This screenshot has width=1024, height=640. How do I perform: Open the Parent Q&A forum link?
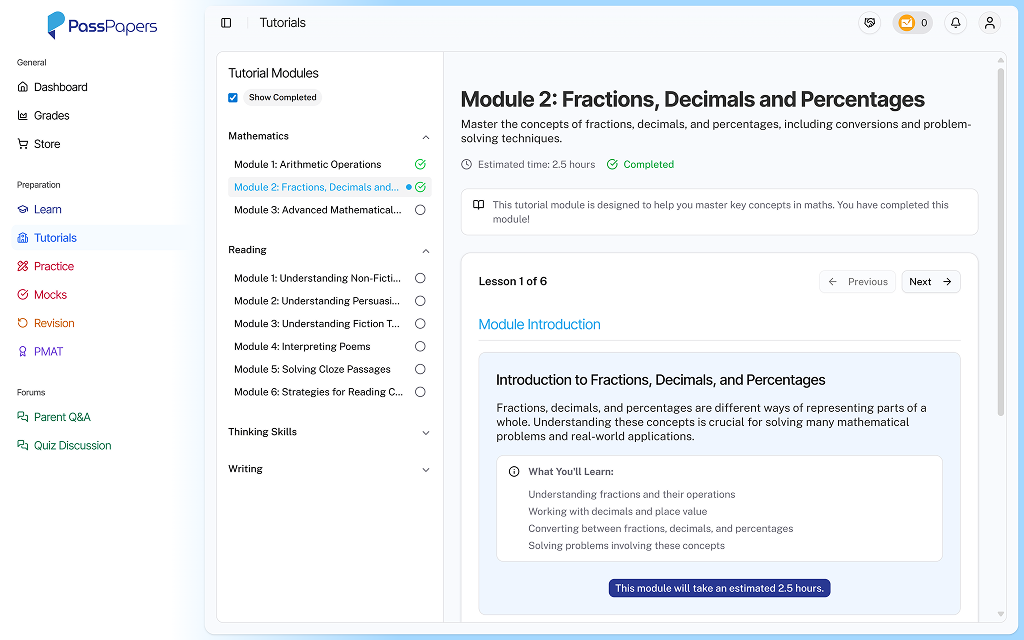(x=62, y=417)
